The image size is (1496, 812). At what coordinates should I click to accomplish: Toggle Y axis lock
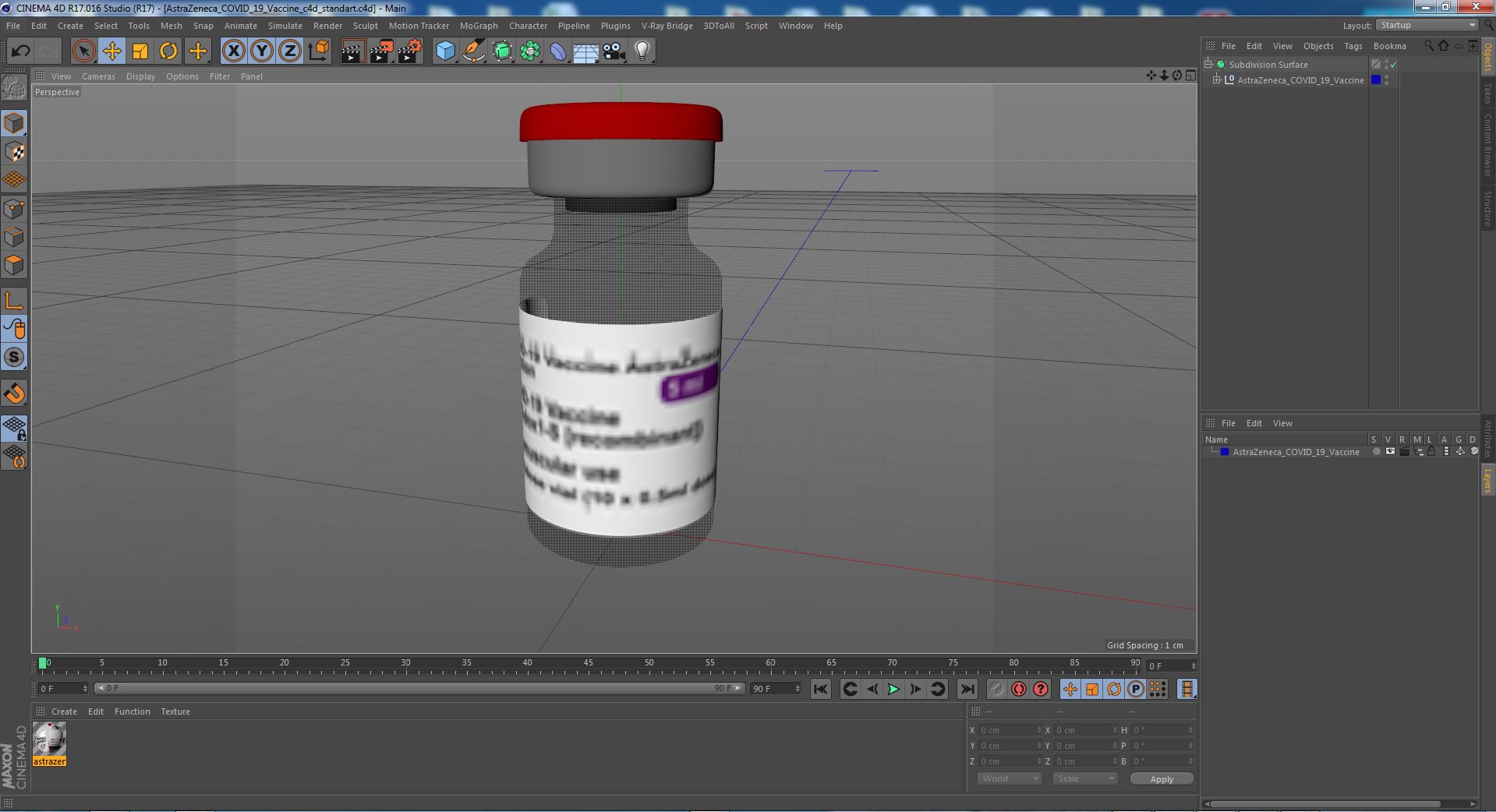pos(262,51)
